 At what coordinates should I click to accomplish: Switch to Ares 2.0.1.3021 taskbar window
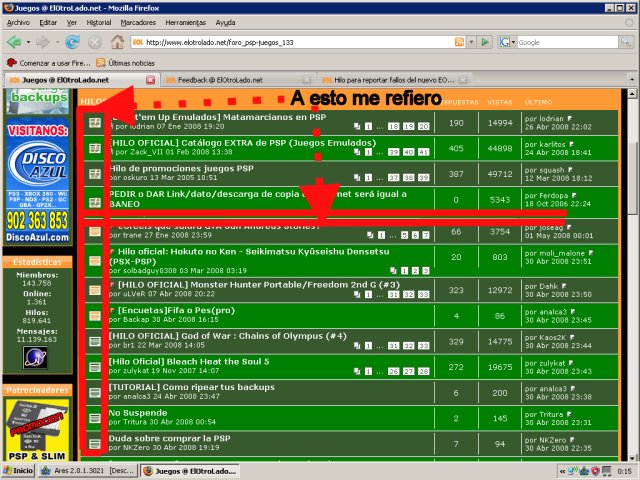[x=88, y=471]
